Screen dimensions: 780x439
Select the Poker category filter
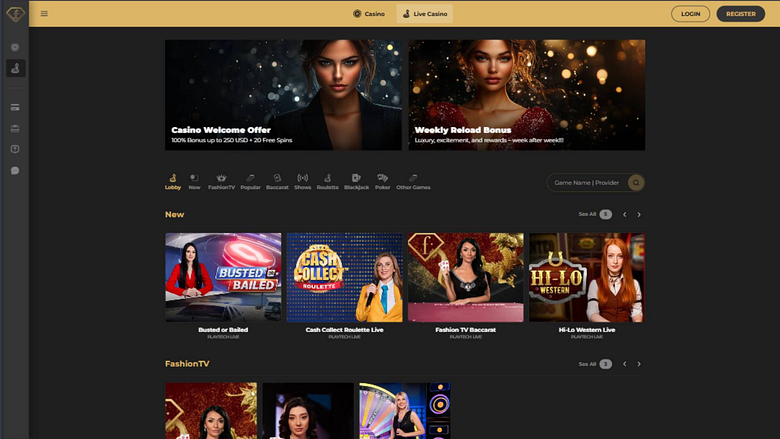(383, 182)
